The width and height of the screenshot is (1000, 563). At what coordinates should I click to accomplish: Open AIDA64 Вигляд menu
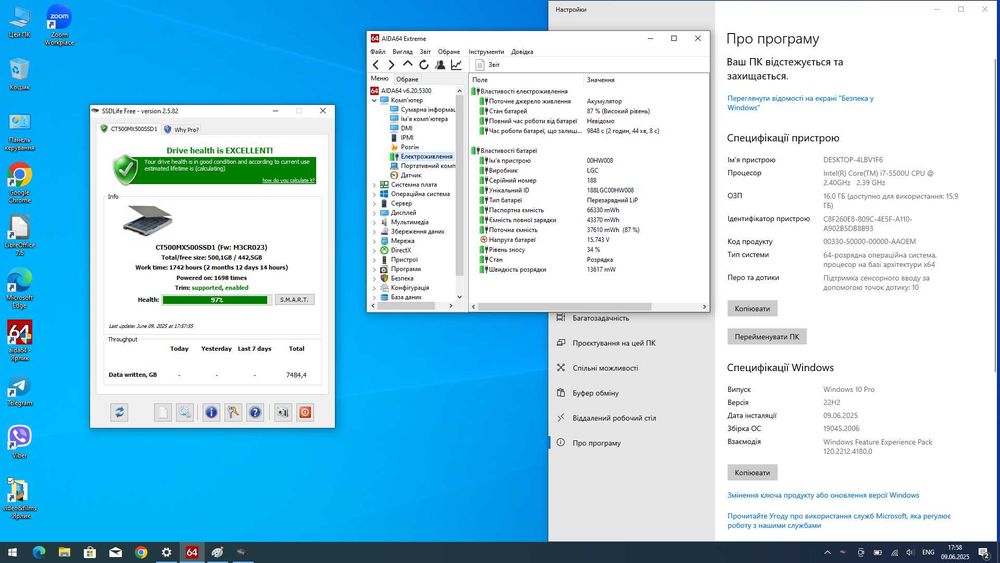402,52
